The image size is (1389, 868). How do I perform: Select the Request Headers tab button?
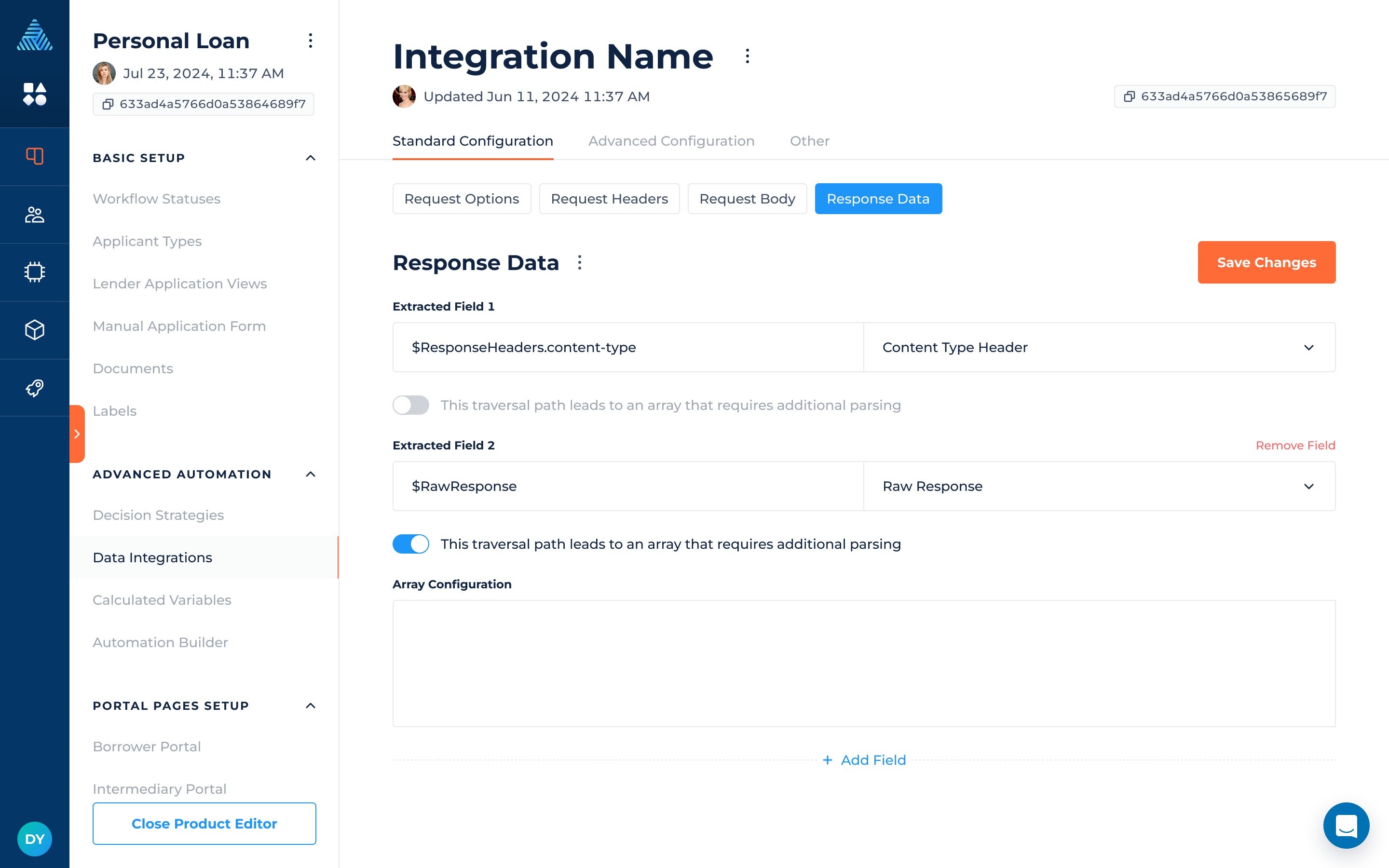point(609,199)
